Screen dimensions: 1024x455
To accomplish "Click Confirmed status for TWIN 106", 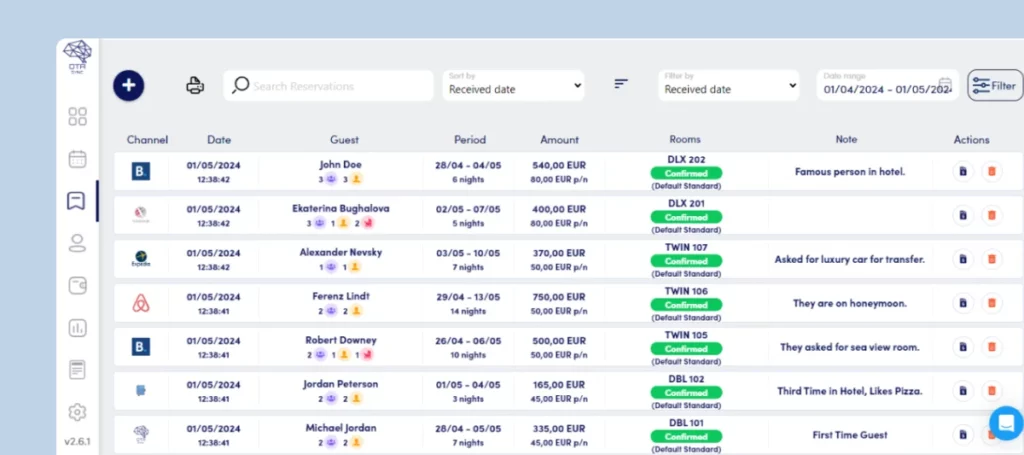I will point(686,304).
